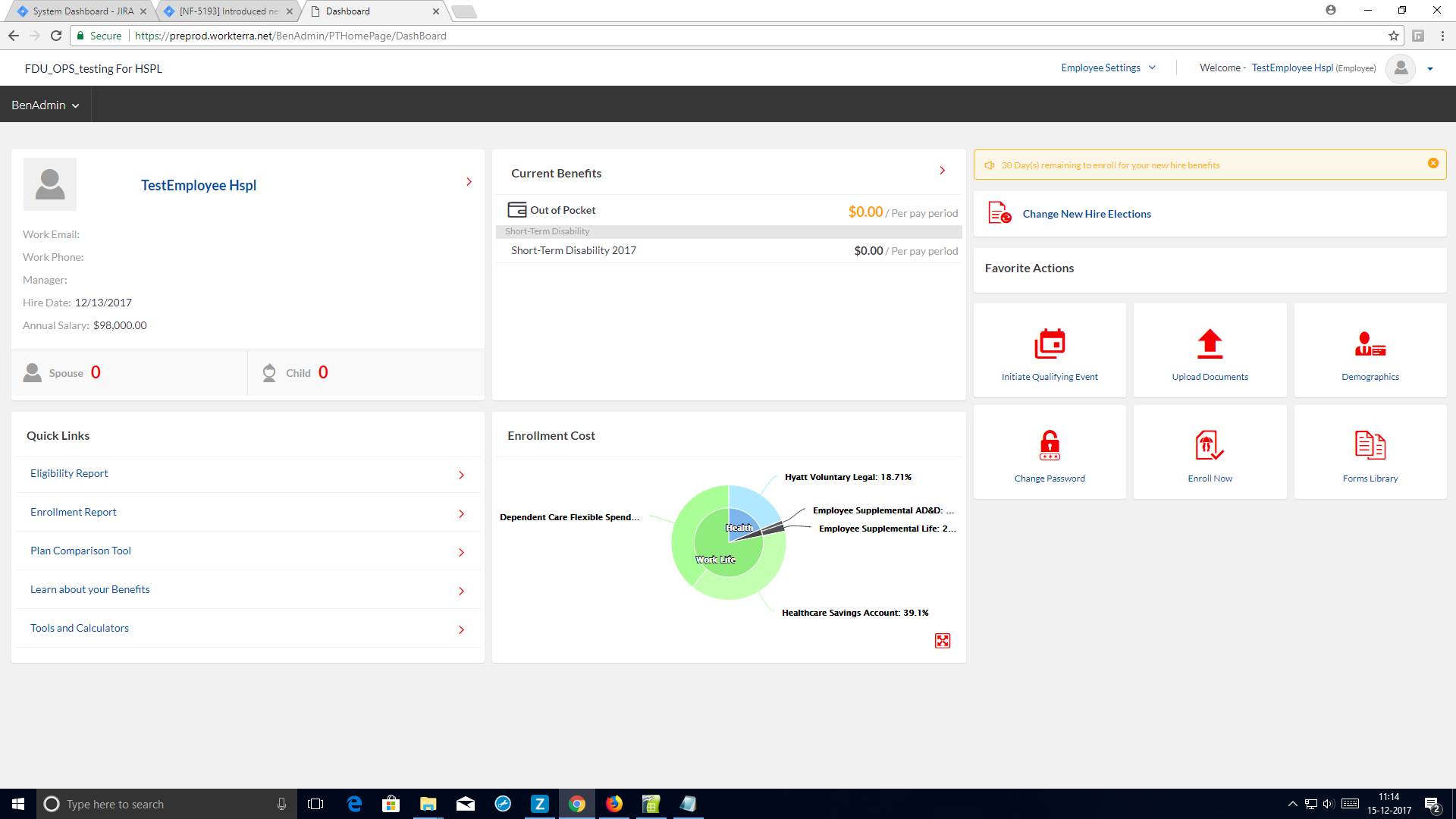1456x819 pixels.
Task: Switch to the System Dashboard - JIRA tab
Action: click(x=82, y=11)
